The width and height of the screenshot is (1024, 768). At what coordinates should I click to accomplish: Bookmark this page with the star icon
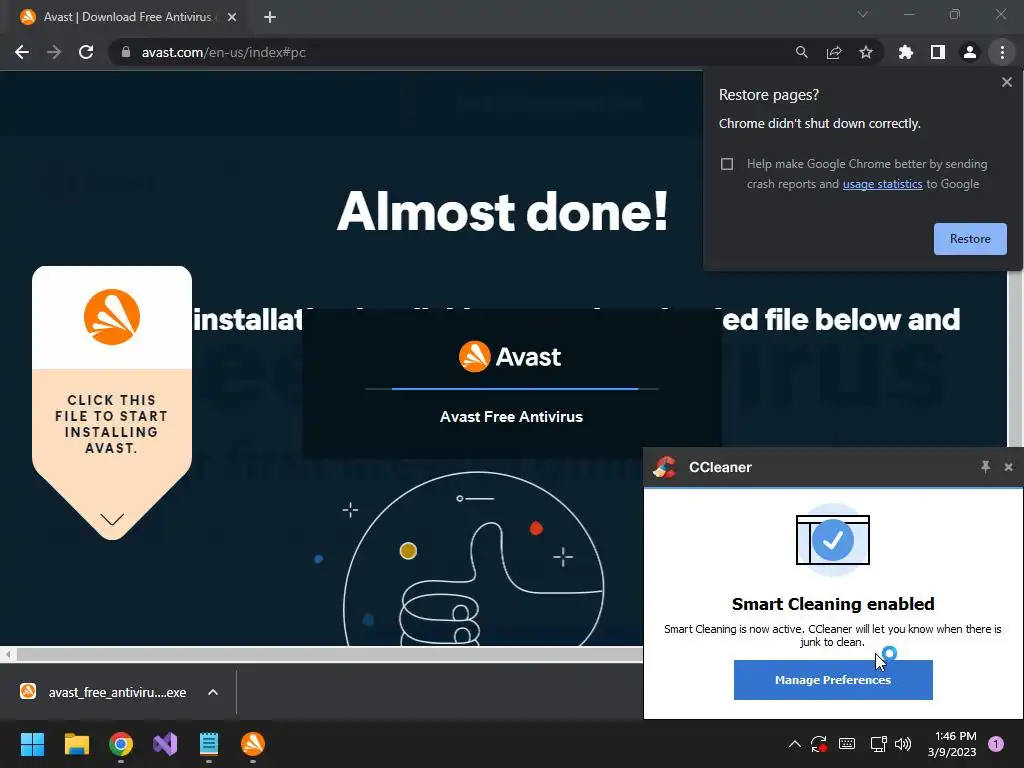click(x=866, y=52)
